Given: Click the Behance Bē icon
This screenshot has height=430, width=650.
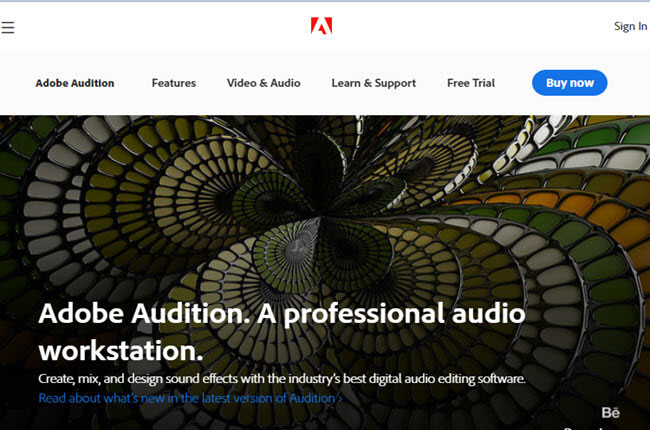Looking at the screenshot, I should tap(611, 412).
